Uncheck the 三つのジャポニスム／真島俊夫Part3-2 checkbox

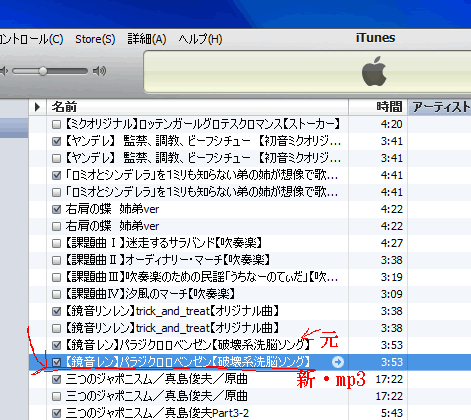click(57, 413)
